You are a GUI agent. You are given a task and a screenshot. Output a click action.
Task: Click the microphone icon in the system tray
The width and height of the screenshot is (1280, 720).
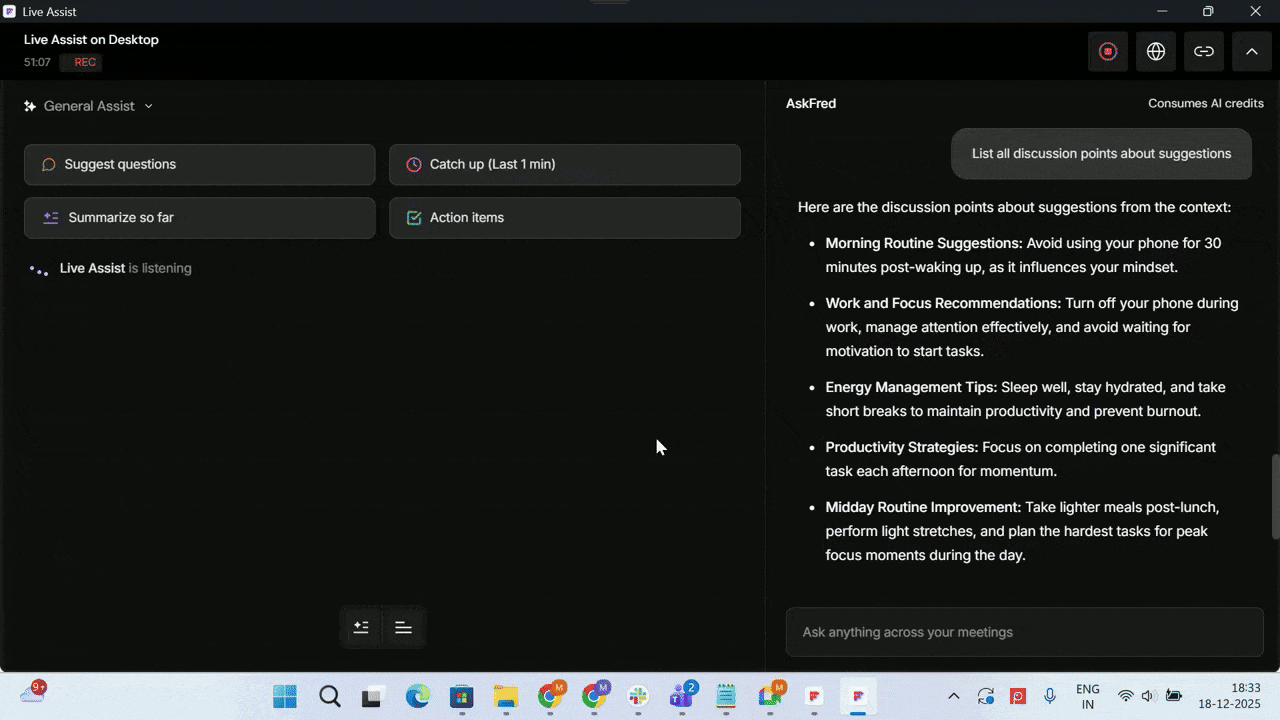point(1050,696)
